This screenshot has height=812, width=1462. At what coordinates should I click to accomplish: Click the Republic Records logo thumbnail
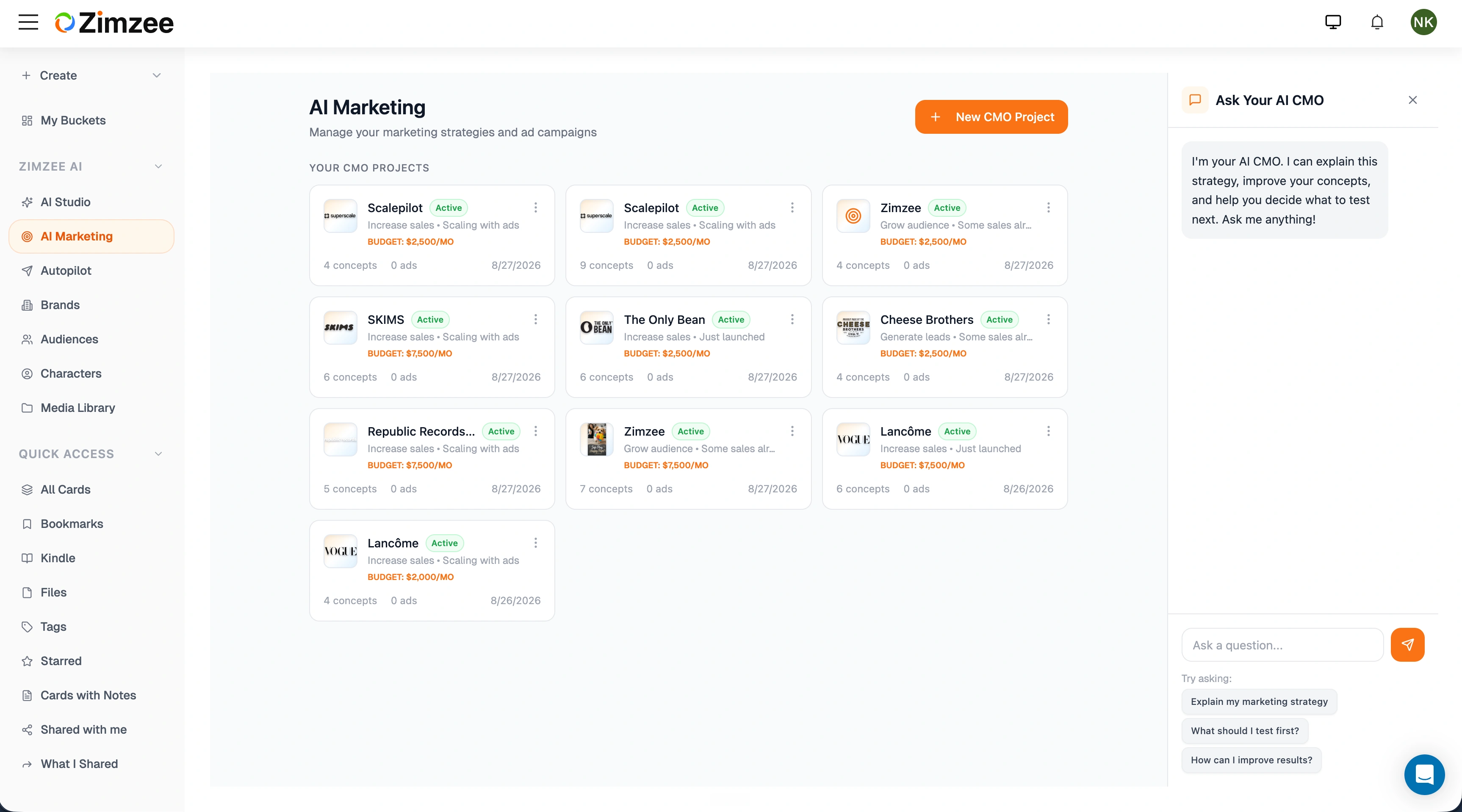pyautogui.click(x=340, y=439)
